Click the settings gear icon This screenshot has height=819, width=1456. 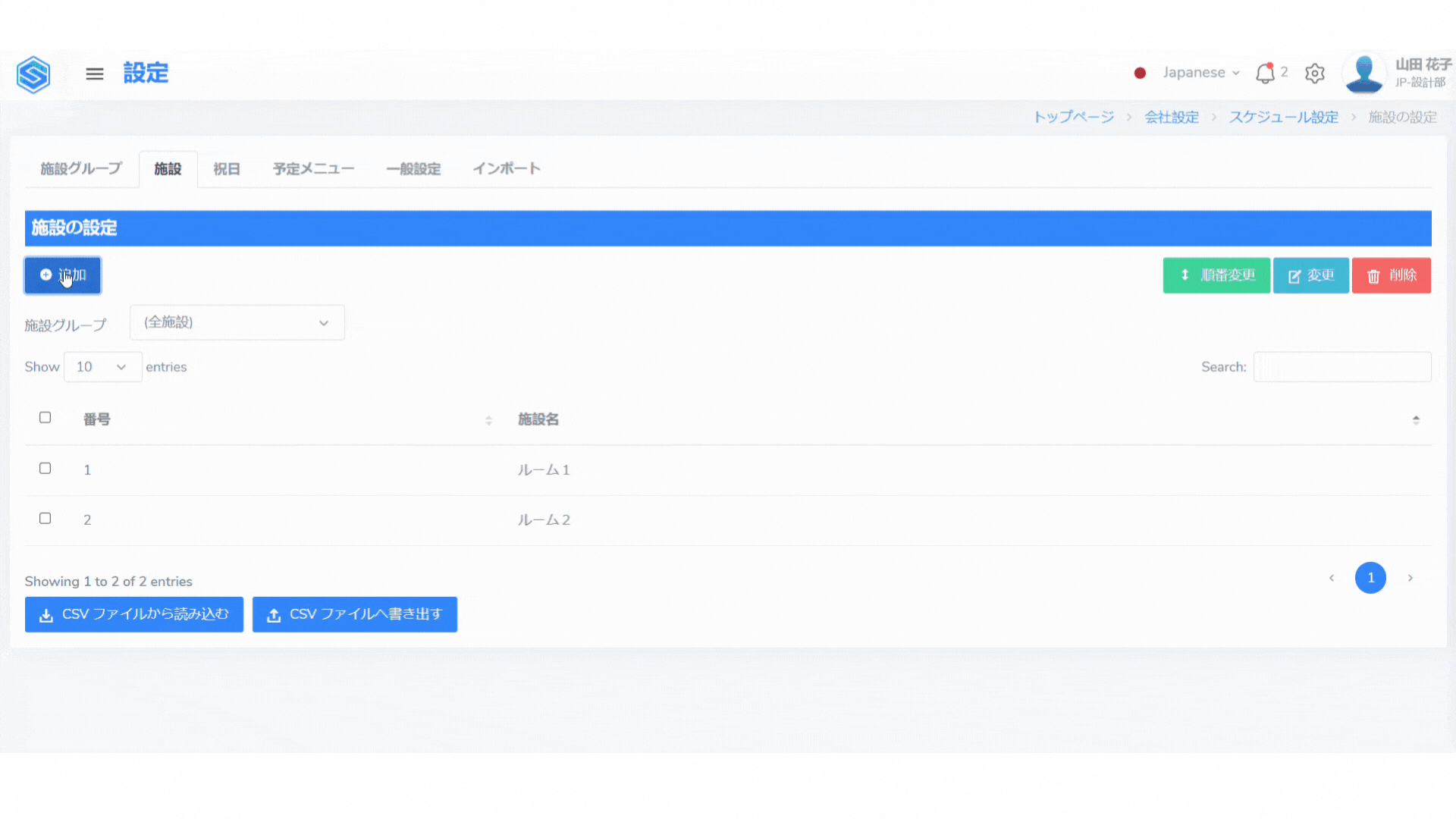tap(1315, 74)
